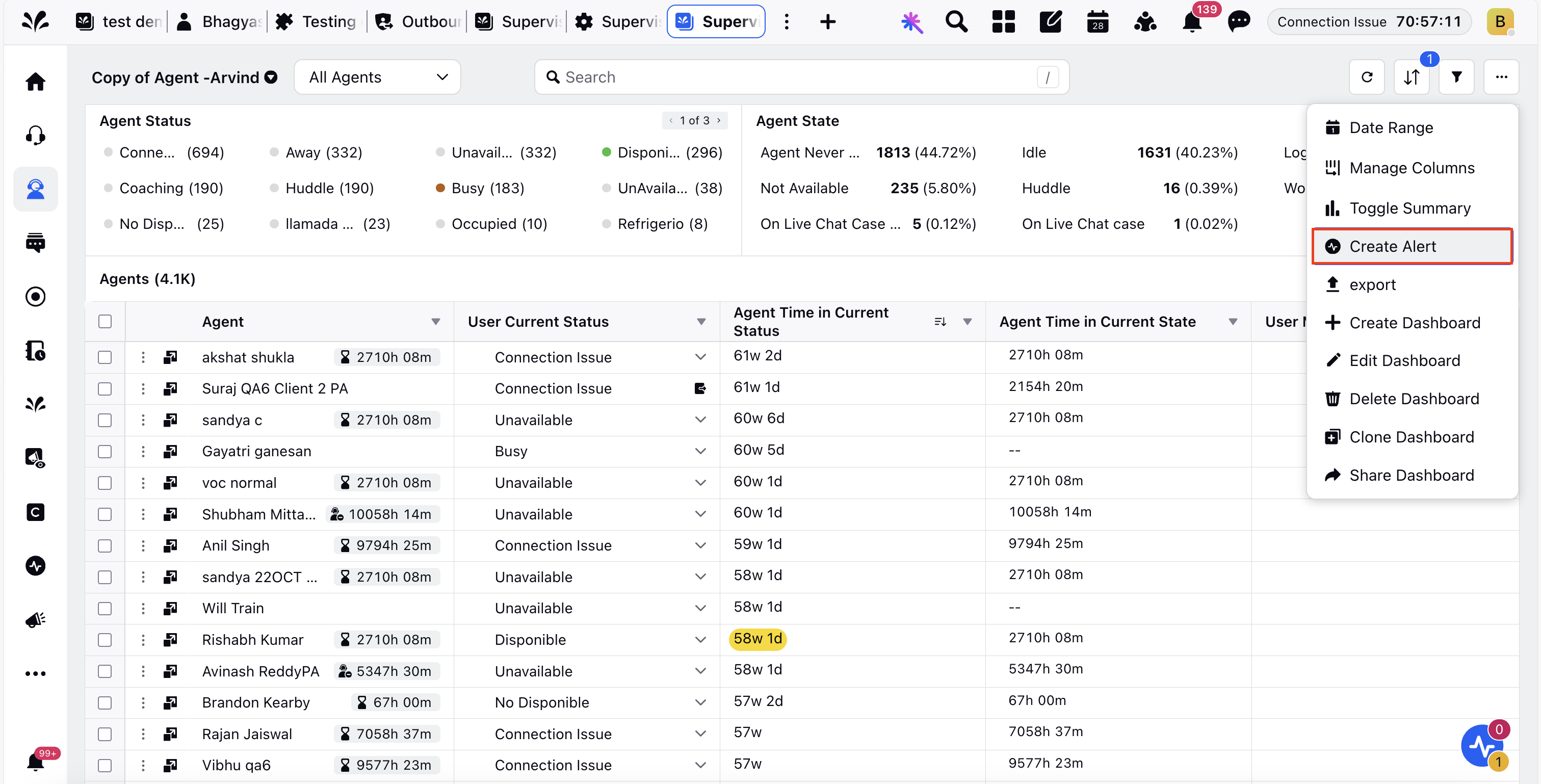1541x784 pixels.
Task: Click sort icon on Agent Time in Current Status
Action: [x=940, y=322]
